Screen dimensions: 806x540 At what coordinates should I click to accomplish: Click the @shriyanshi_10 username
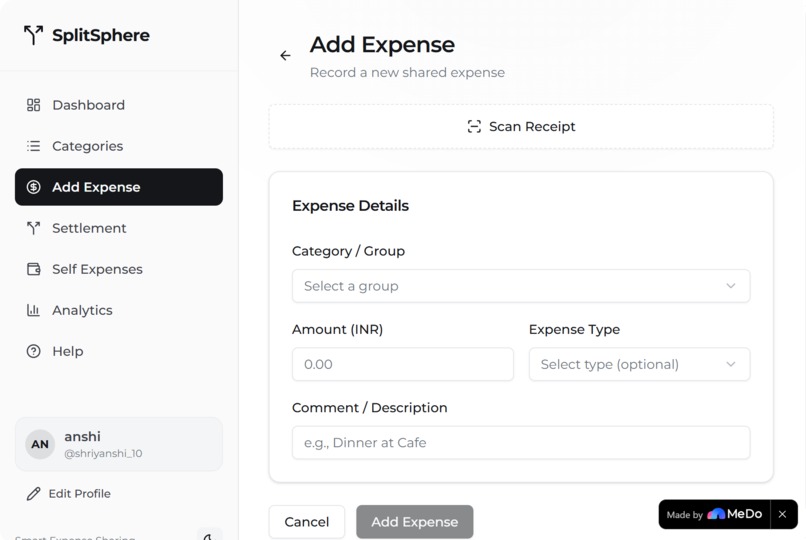(x=103, y=453)
